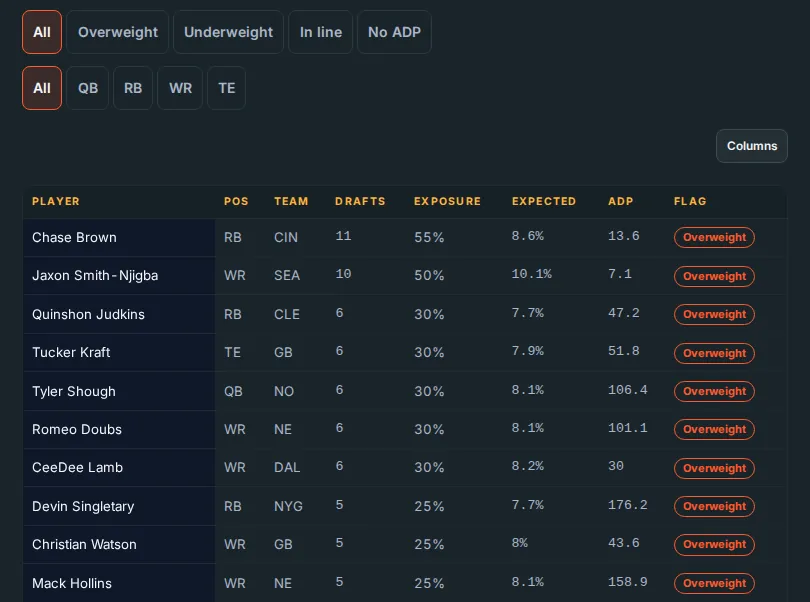Click ADP value 106.4
810x602 pixels.
(628, 390)
